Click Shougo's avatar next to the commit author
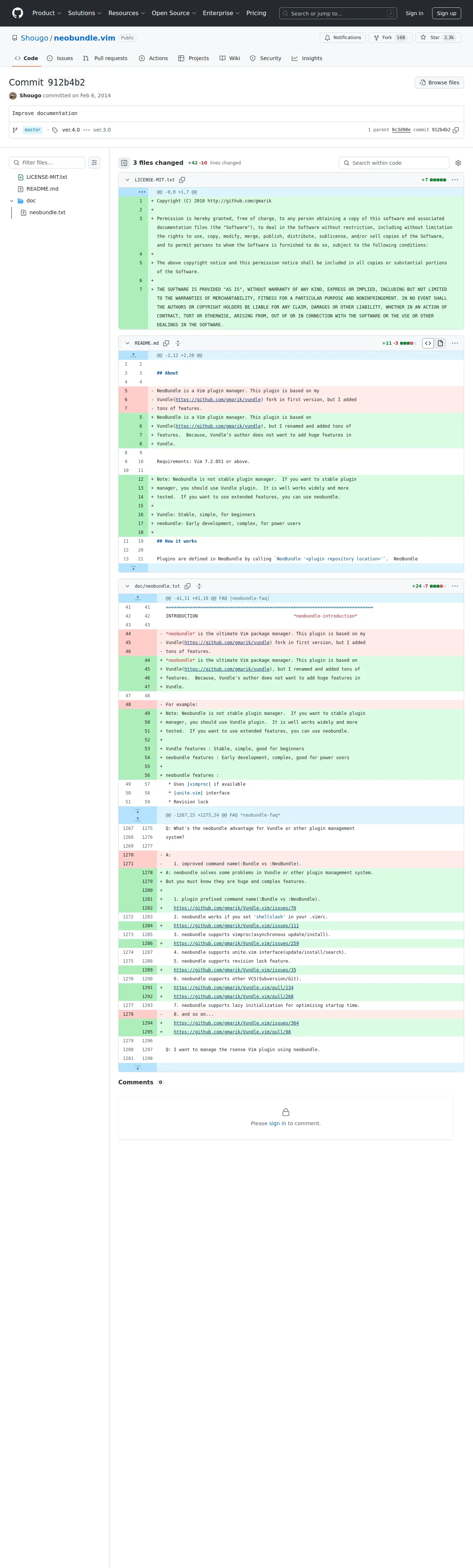This screenshot has width=473, height=1568. 13,95
